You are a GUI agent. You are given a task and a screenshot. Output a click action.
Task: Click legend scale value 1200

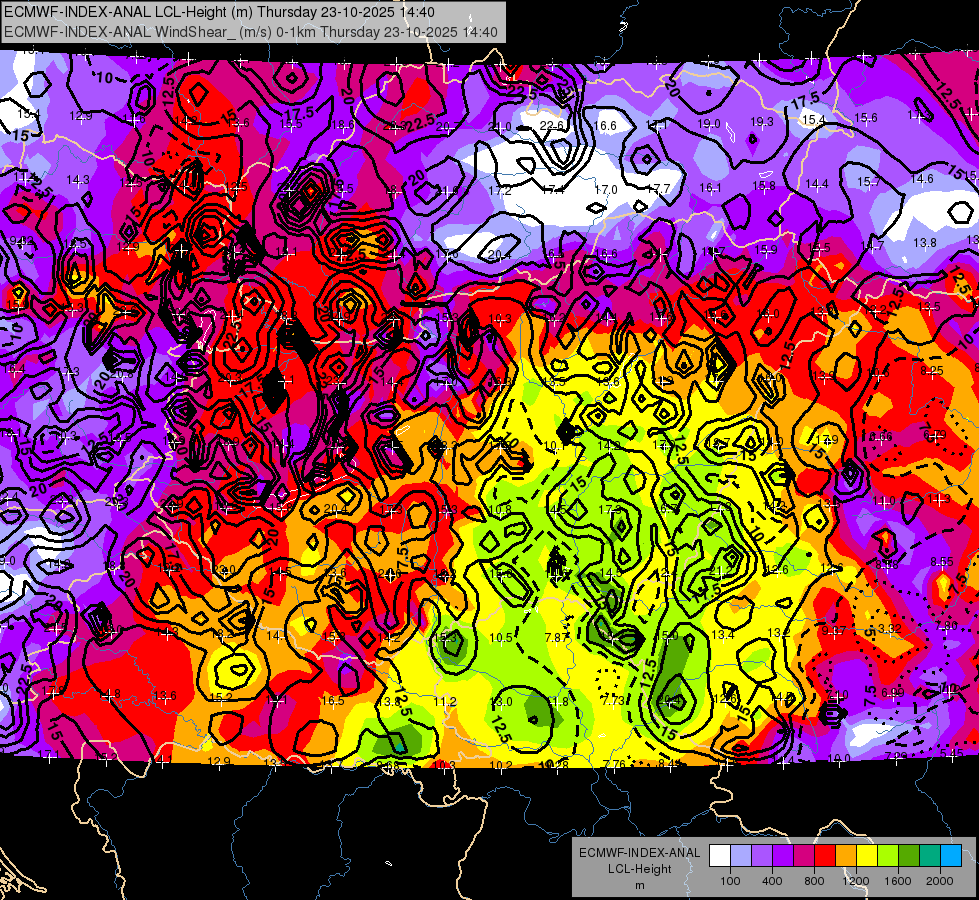click(x=855, y=881)
